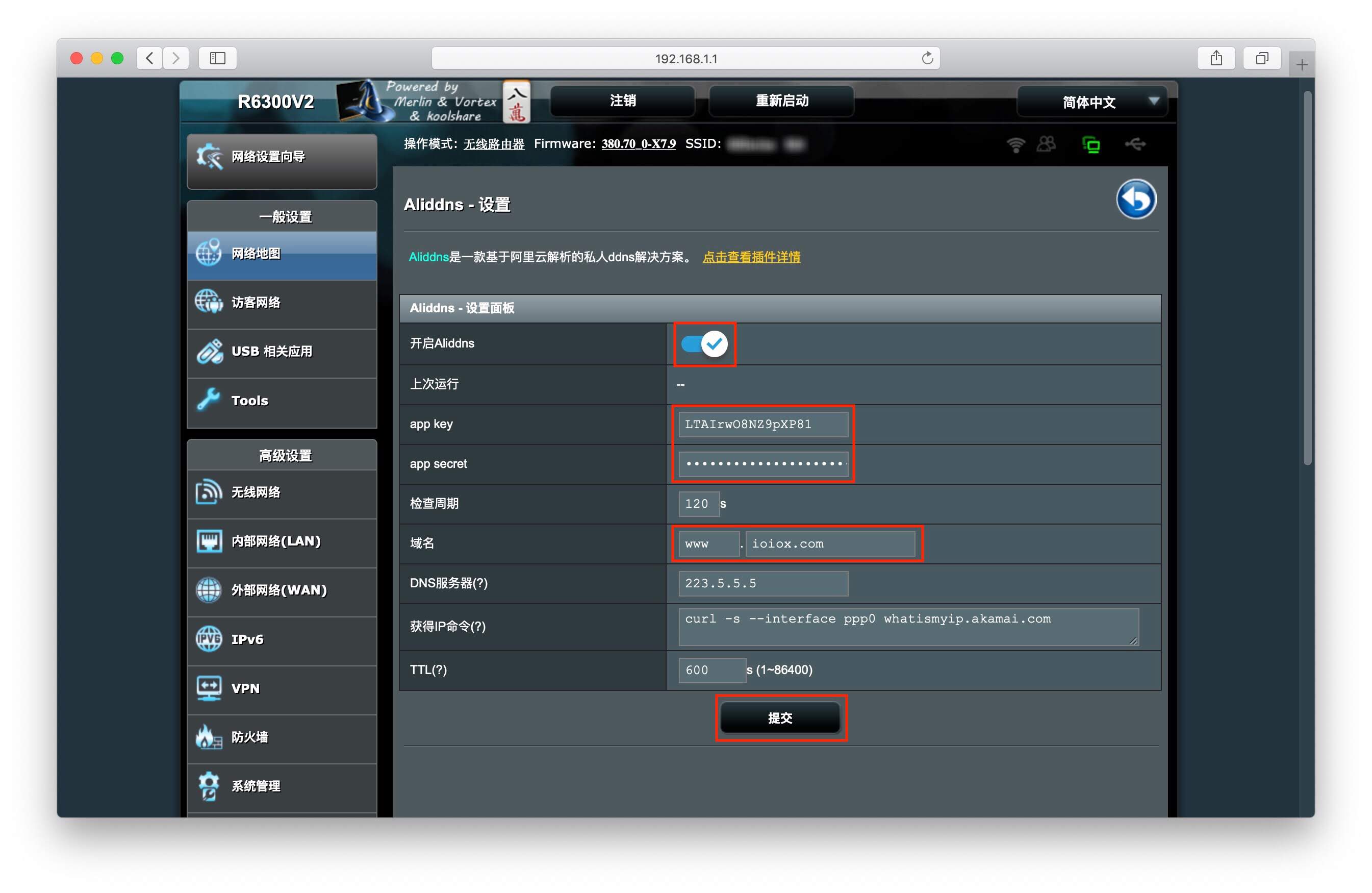Click the 380.70_0-X7.9 firmware link
1372x893 pixels.
point(638,144)
